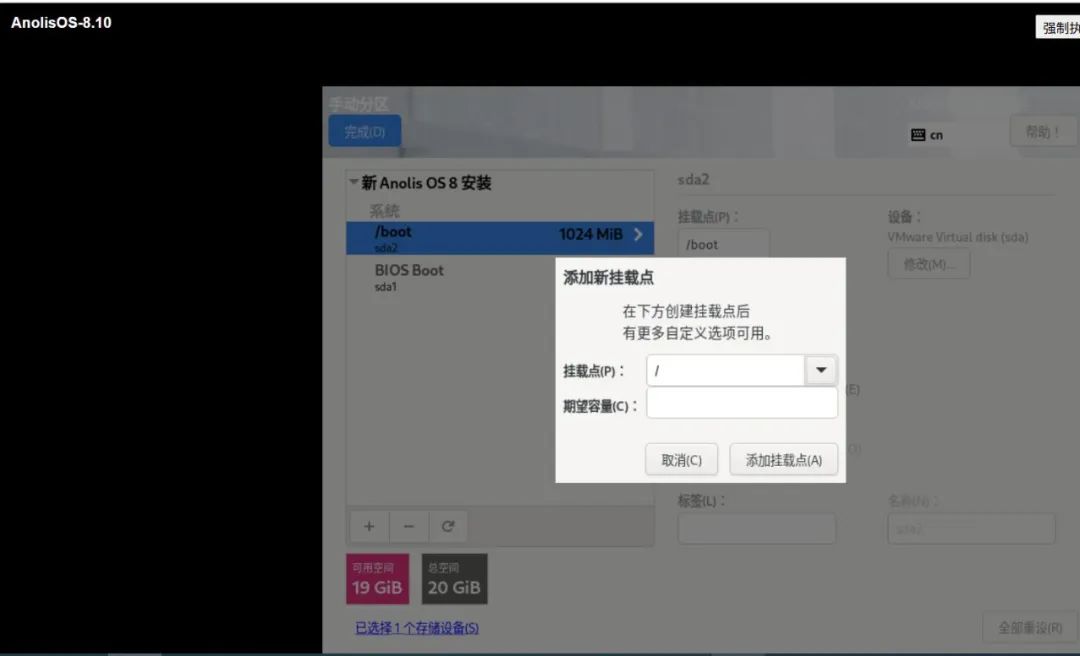Click the VMware Virtual disk (sda) text
This screenshot has height=656, width=1080.
957,237
